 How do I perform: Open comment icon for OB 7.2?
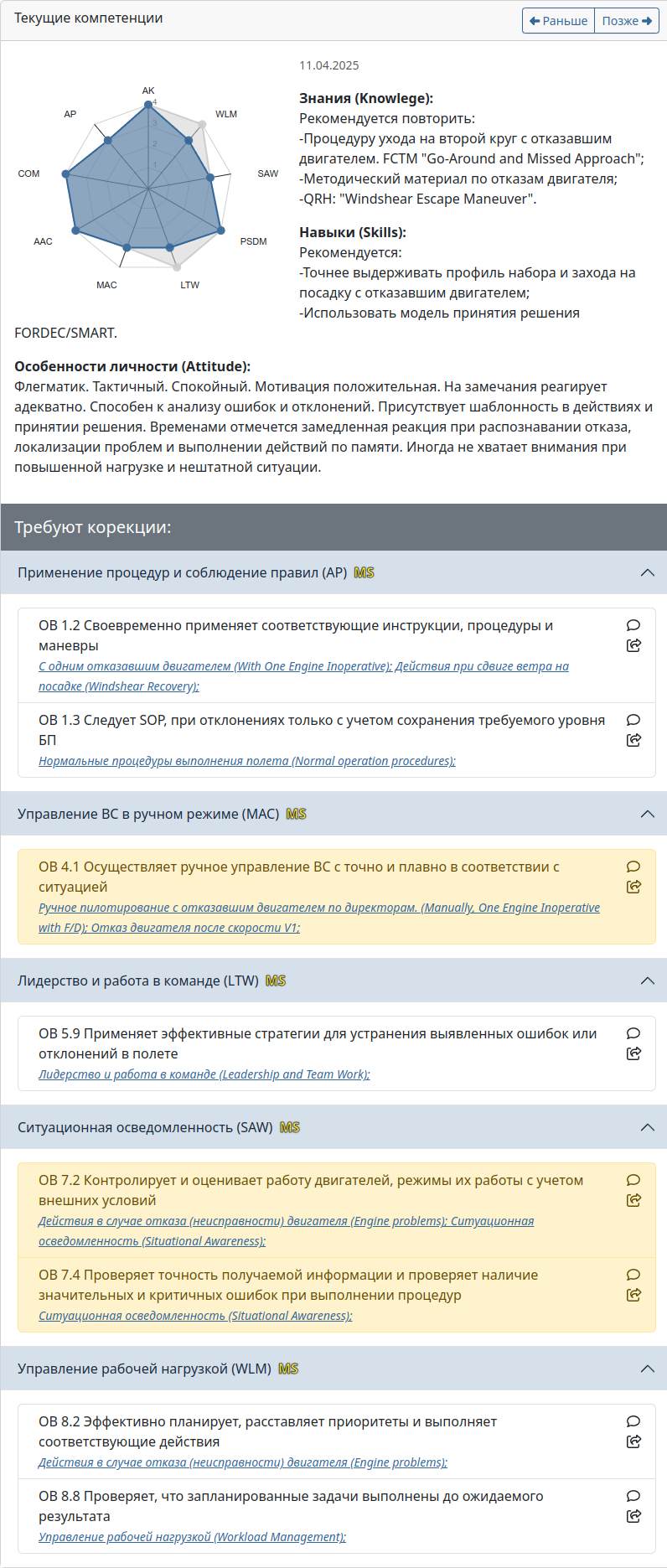pyautogui.click(x=633, y=1180)
